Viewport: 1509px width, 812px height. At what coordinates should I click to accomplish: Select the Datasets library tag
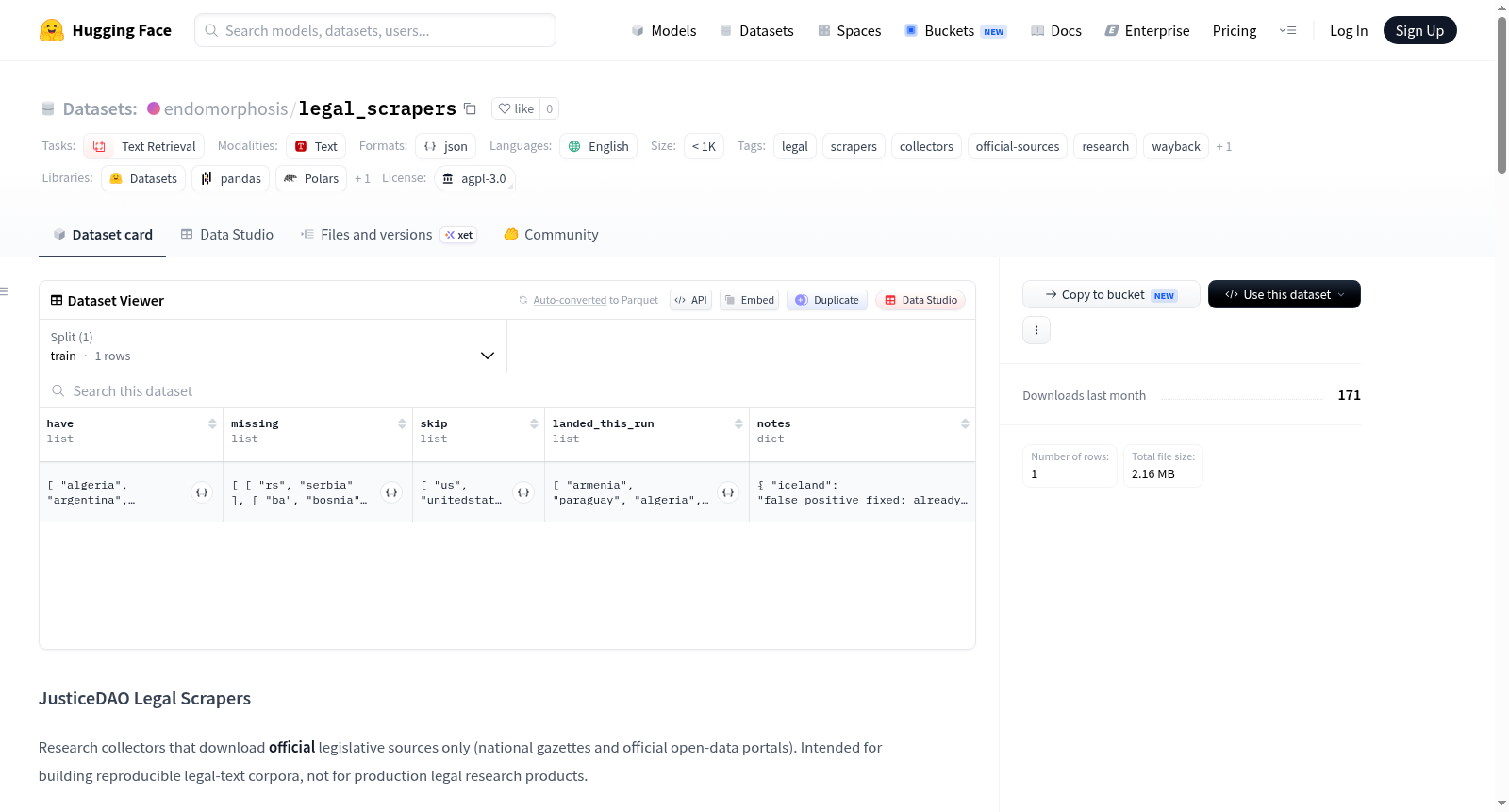(x=143, y=178)
